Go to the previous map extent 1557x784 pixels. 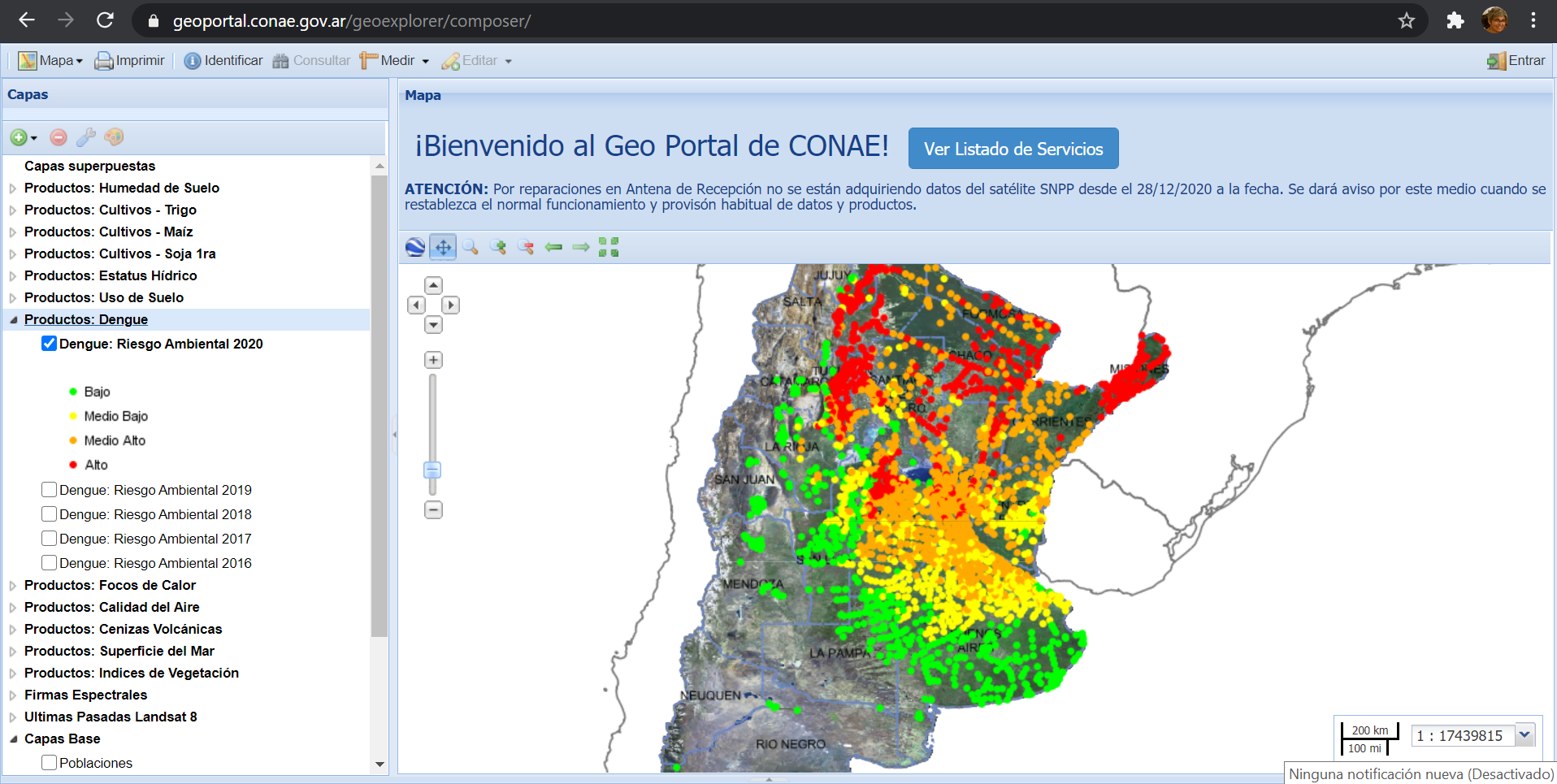click(553, 247)
